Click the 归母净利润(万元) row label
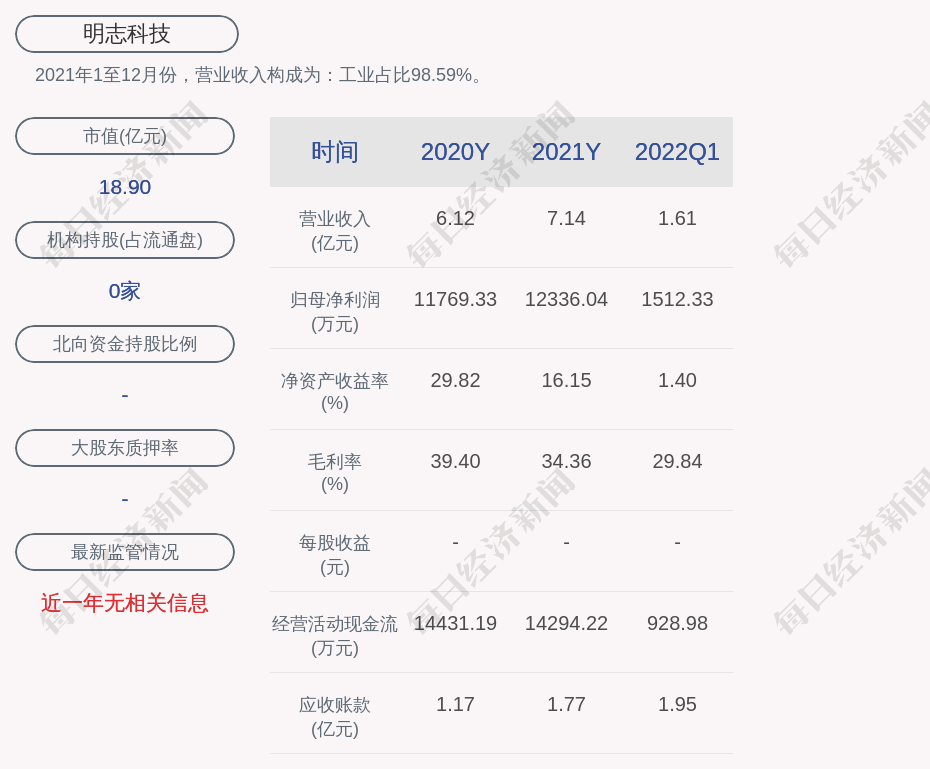This screenshot has width=930, height=769. coord(335,312)
